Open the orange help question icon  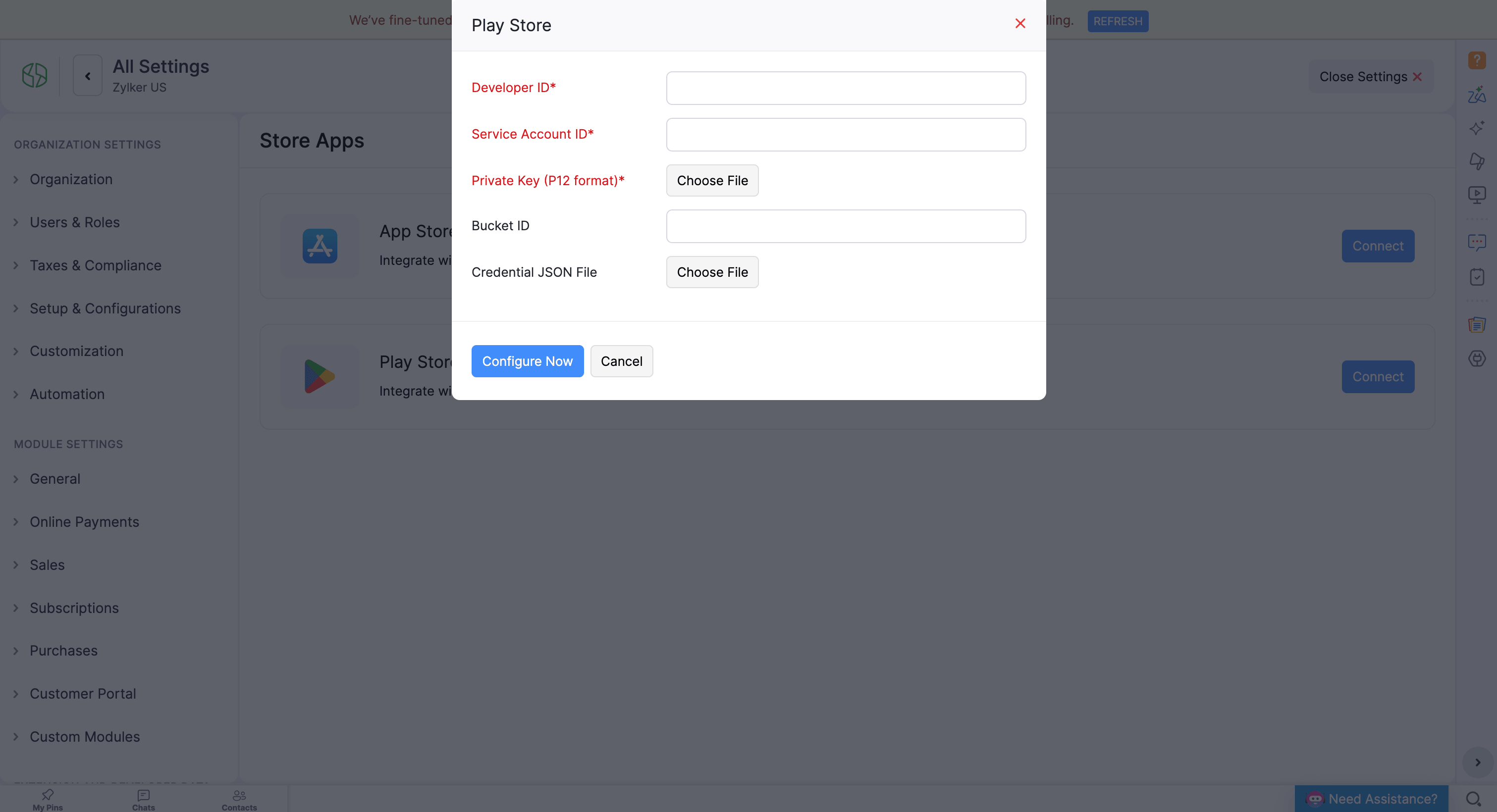pos(1477,60)
